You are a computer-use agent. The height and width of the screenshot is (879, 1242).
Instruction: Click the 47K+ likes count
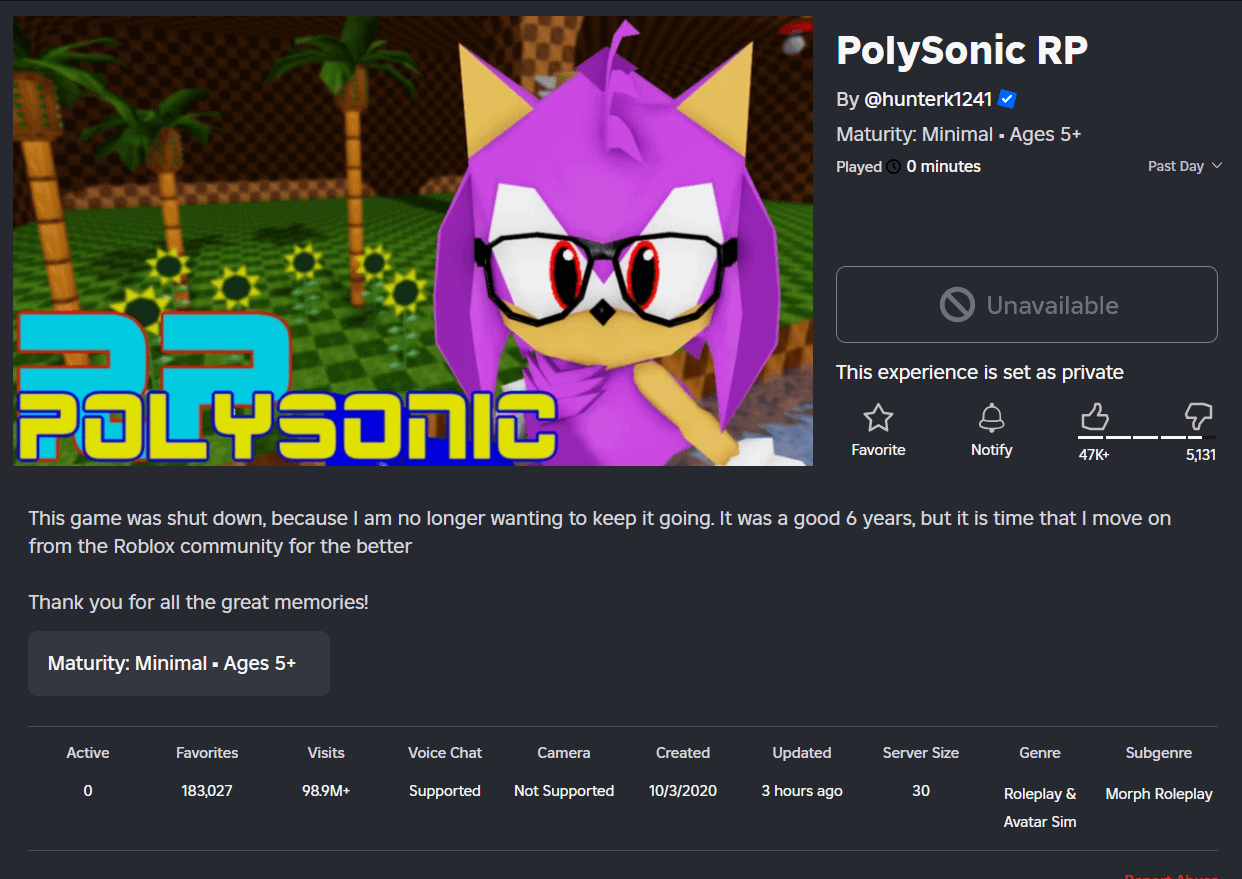[1094, 455]
